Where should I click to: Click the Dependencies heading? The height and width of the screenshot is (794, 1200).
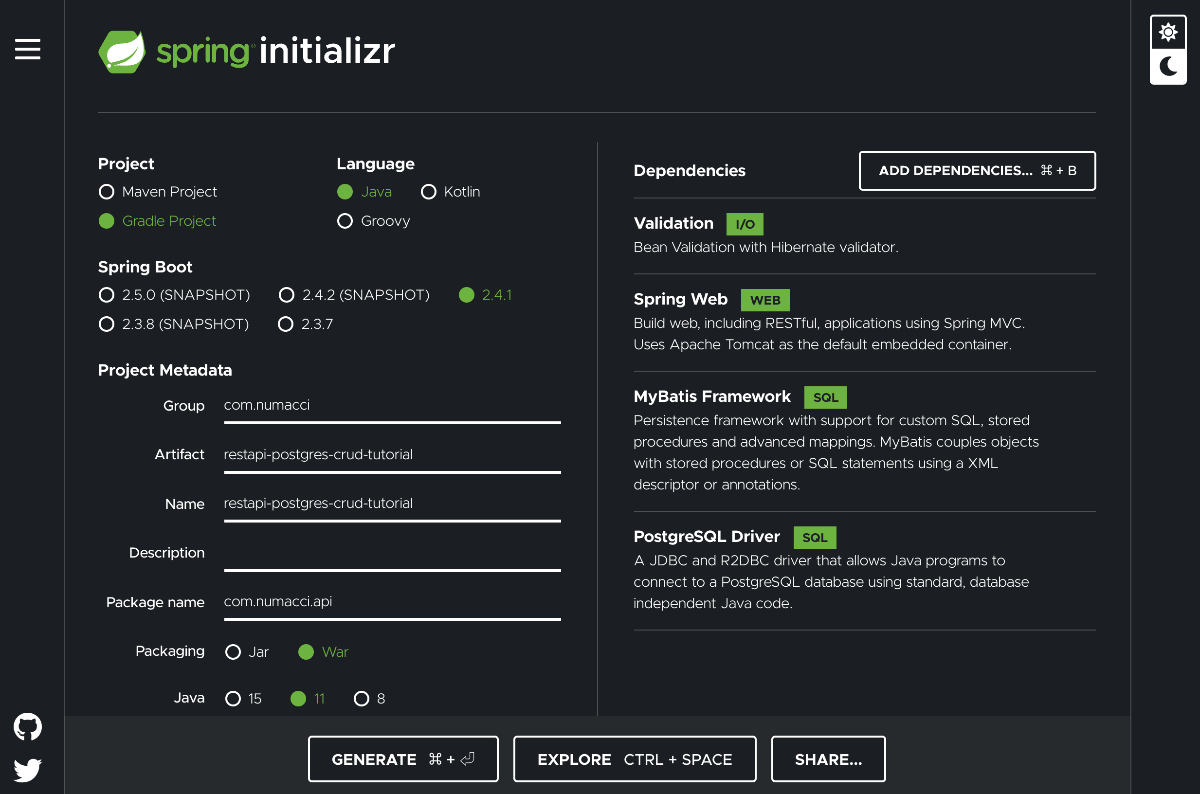690,171
